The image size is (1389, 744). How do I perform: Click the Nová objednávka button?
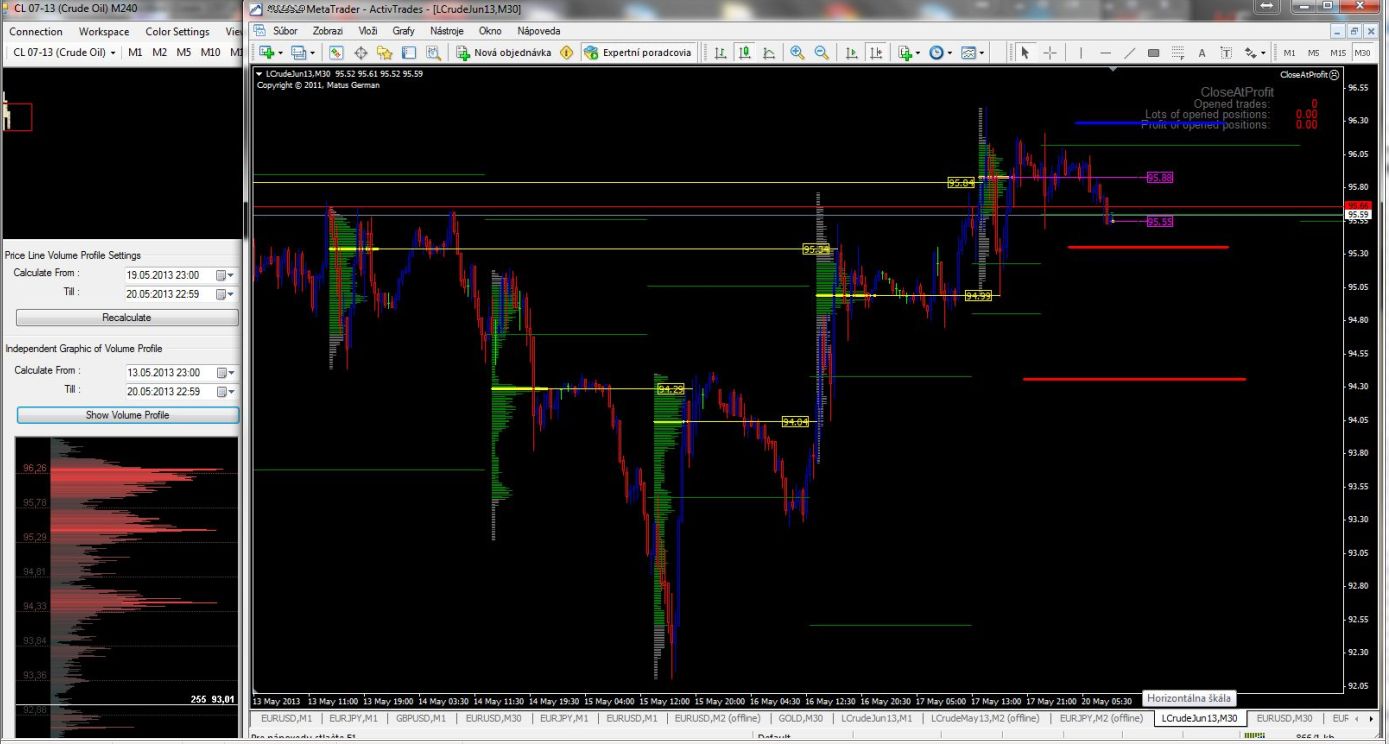(504, 53)
